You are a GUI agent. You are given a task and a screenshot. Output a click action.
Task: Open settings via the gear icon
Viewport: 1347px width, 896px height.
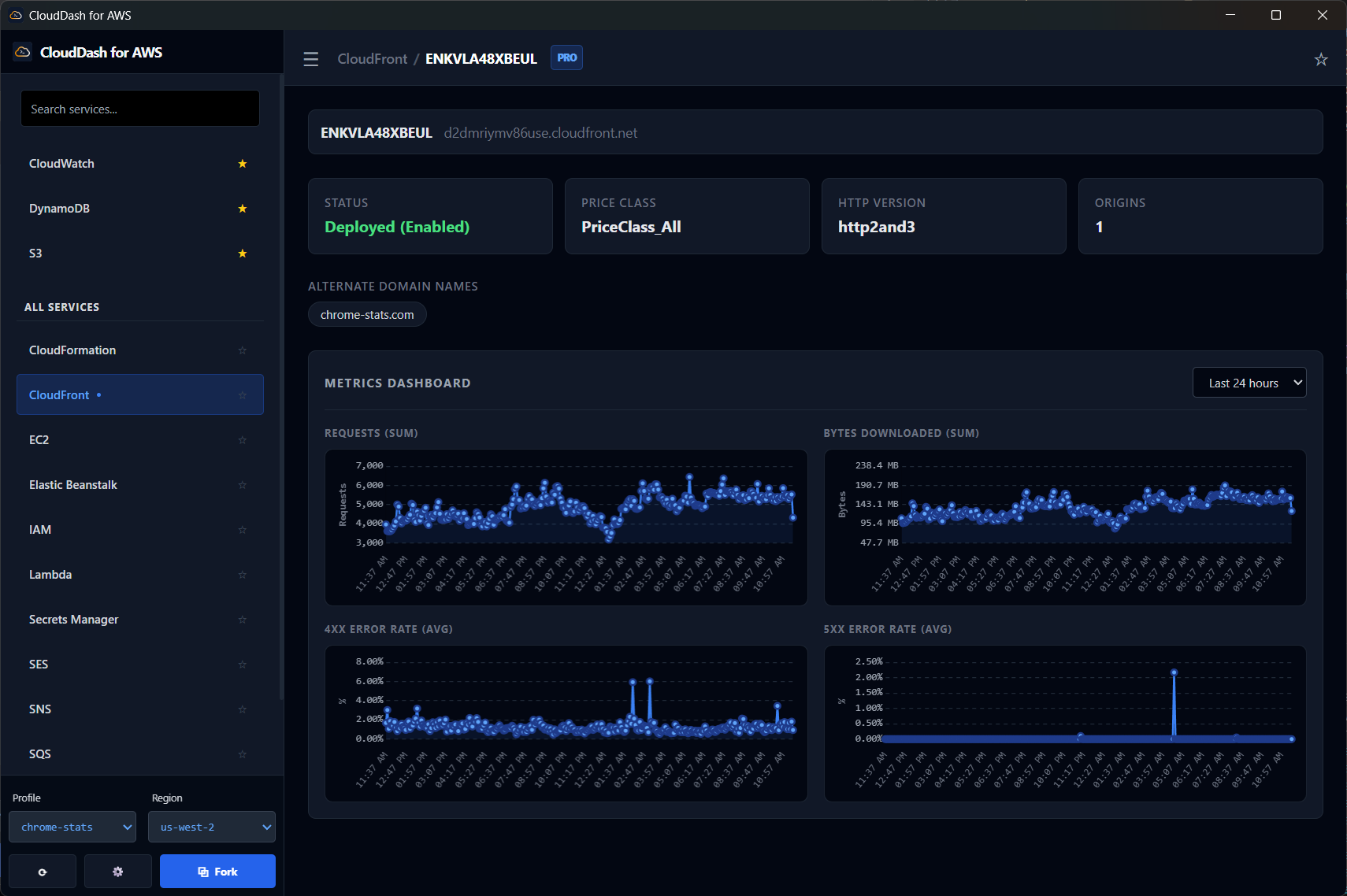pyautogui.click(x=117, y=871)
